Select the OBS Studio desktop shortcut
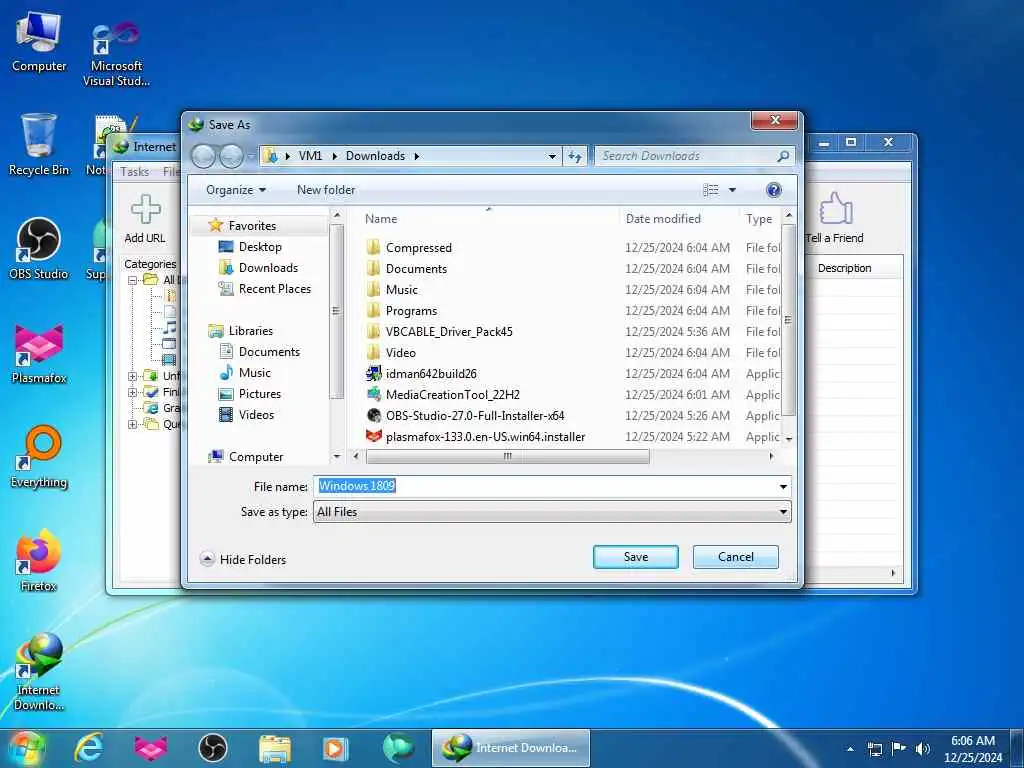 tap(39, 249)
